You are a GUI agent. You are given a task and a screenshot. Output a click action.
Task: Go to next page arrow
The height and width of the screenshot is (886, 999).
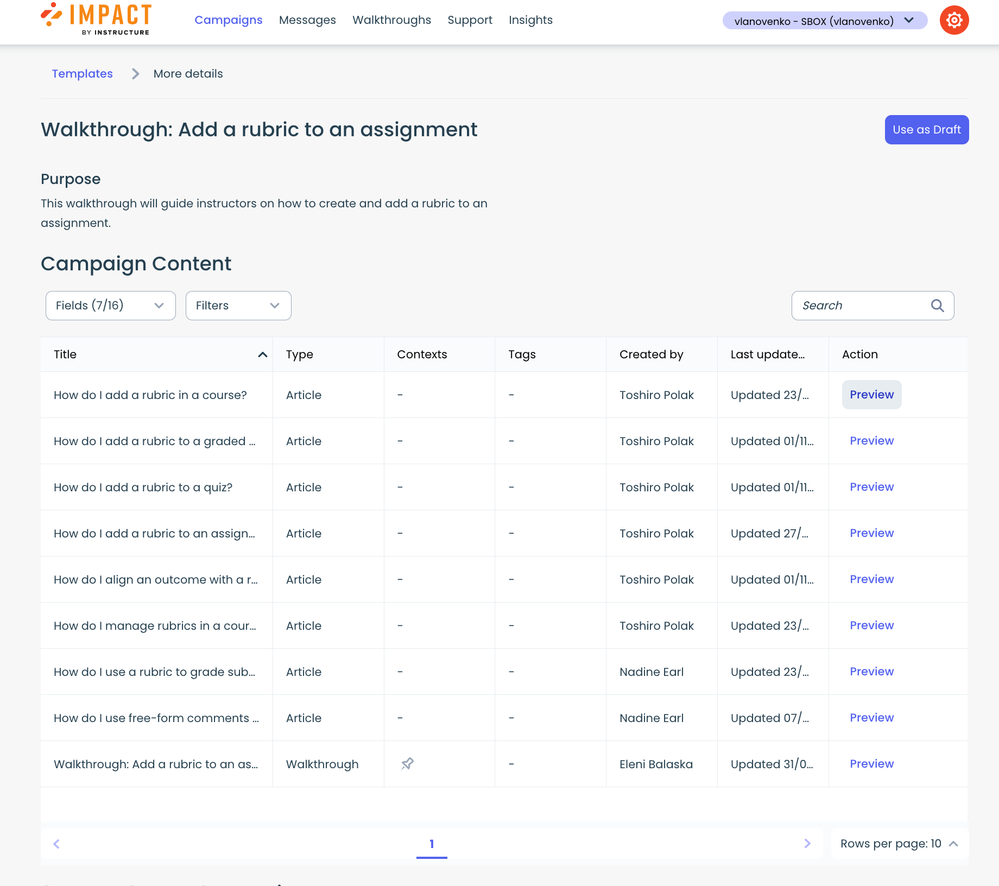point(807,844)
